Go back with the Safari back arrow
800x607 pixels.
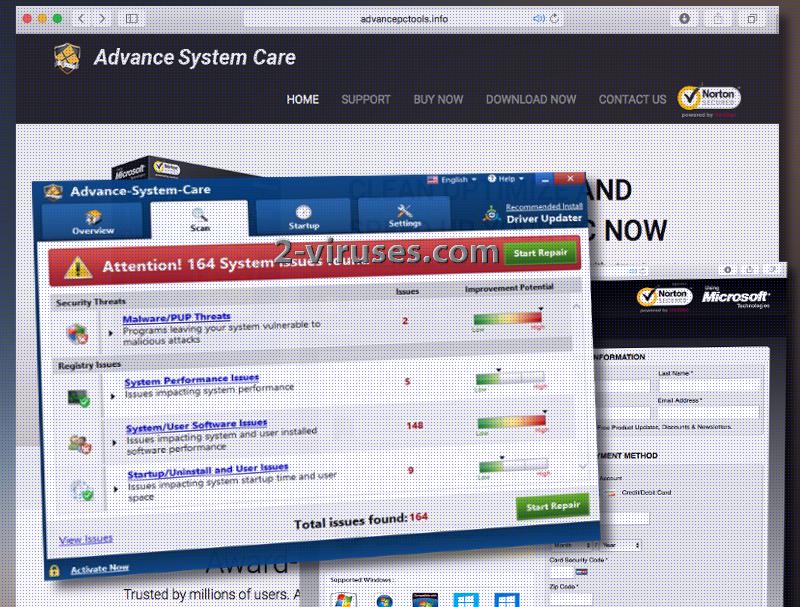tap(82, 19)
